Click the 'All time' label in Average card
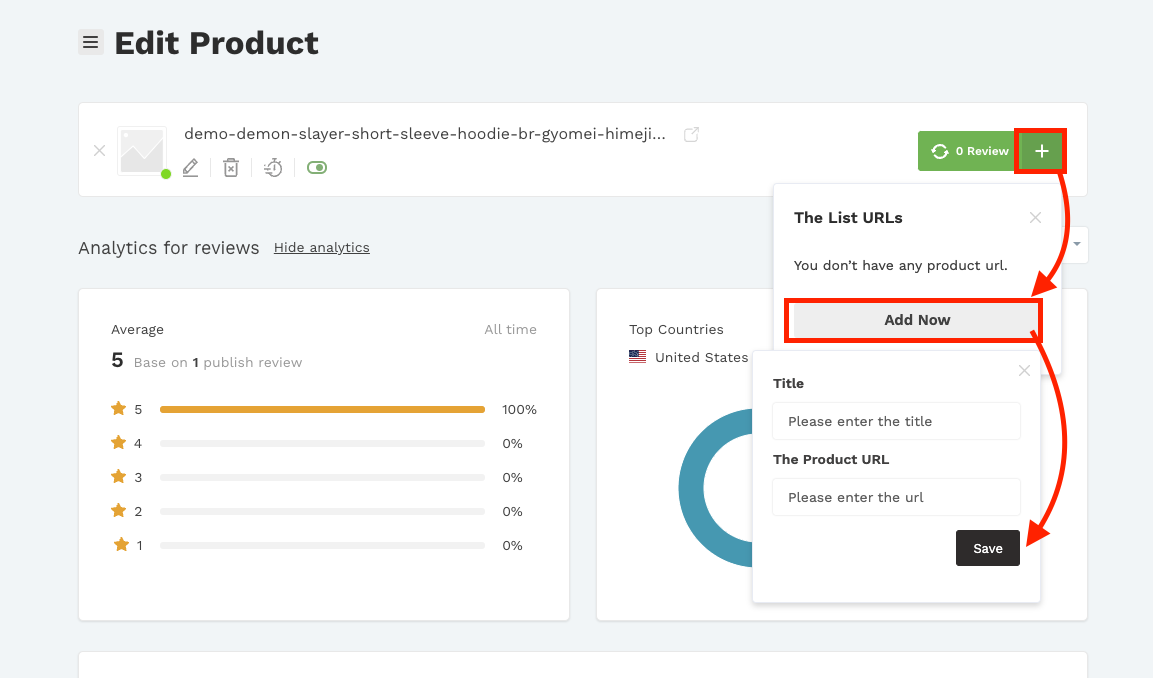 (x=510, y=329)
